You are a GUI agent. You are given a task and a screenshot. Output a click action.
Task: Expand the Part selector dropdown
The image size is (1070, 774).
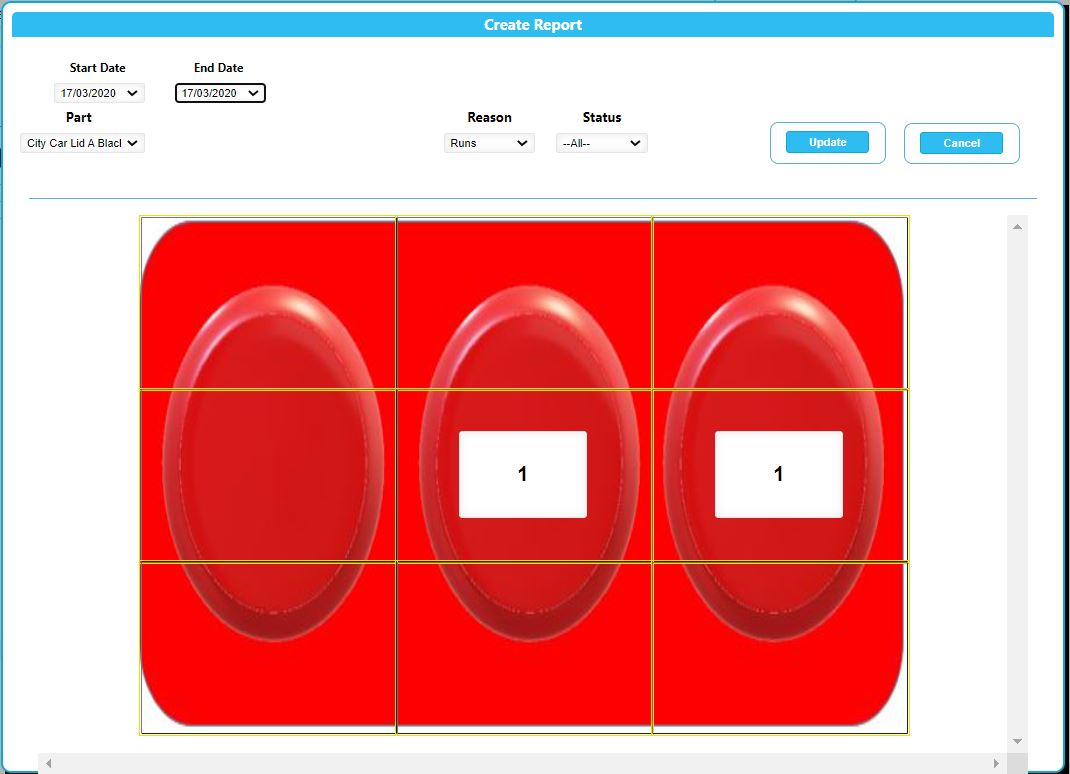point(83,143)
